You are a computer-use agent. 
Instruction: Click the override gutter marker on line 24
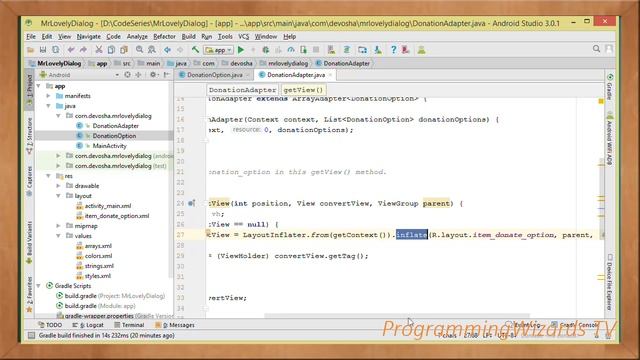191,203
